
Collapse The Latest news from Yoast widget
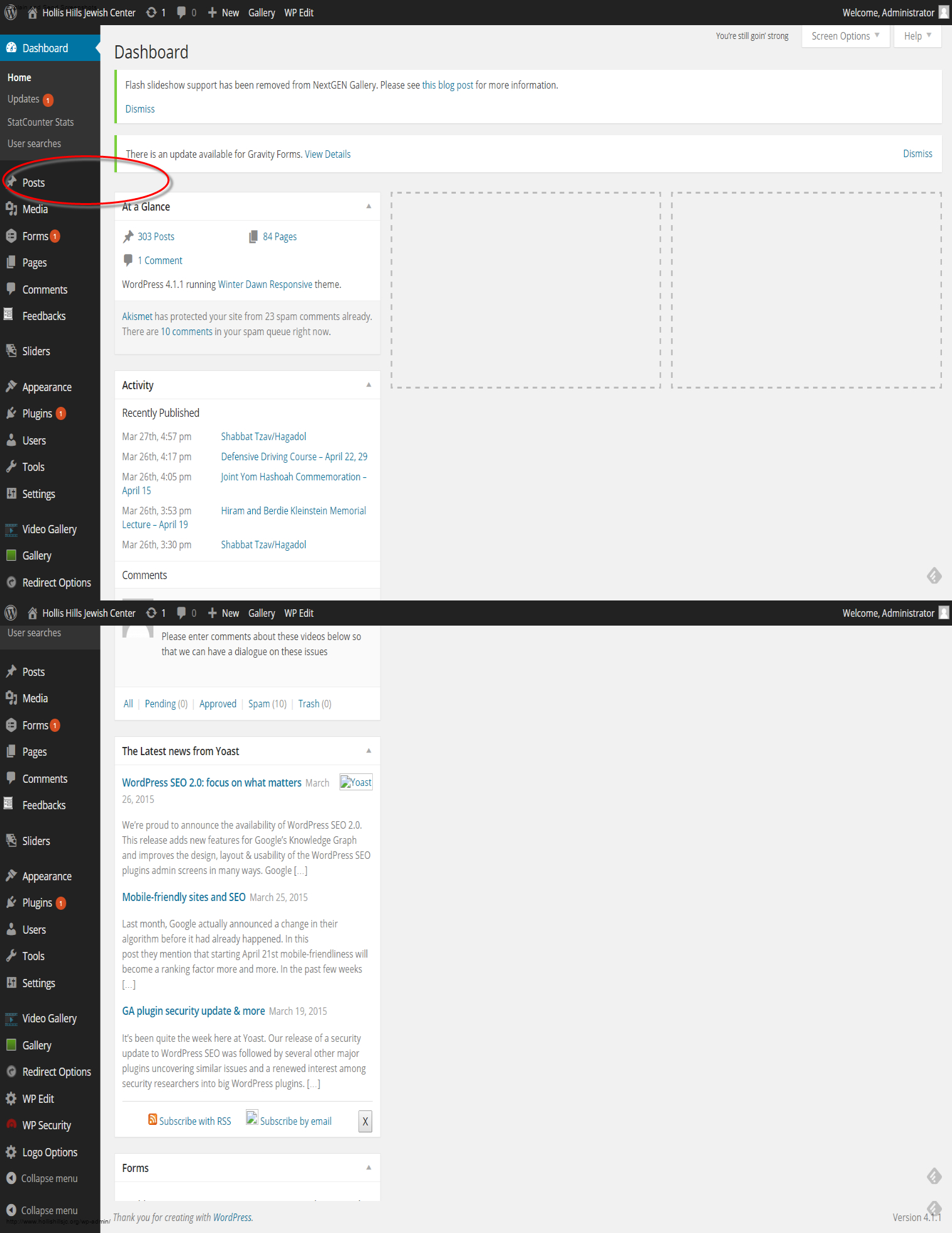click(x=368, y=751)
